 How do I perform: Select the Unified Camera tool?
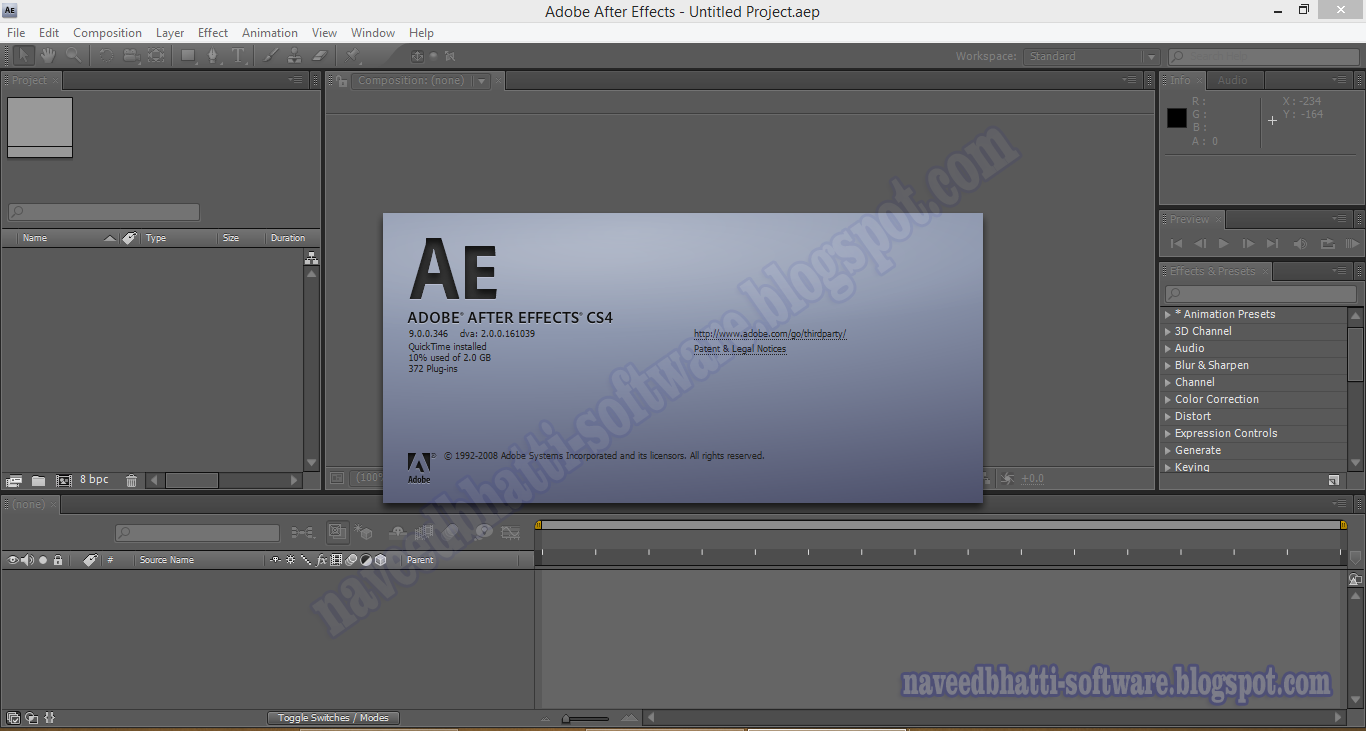(x=131, y=56)
